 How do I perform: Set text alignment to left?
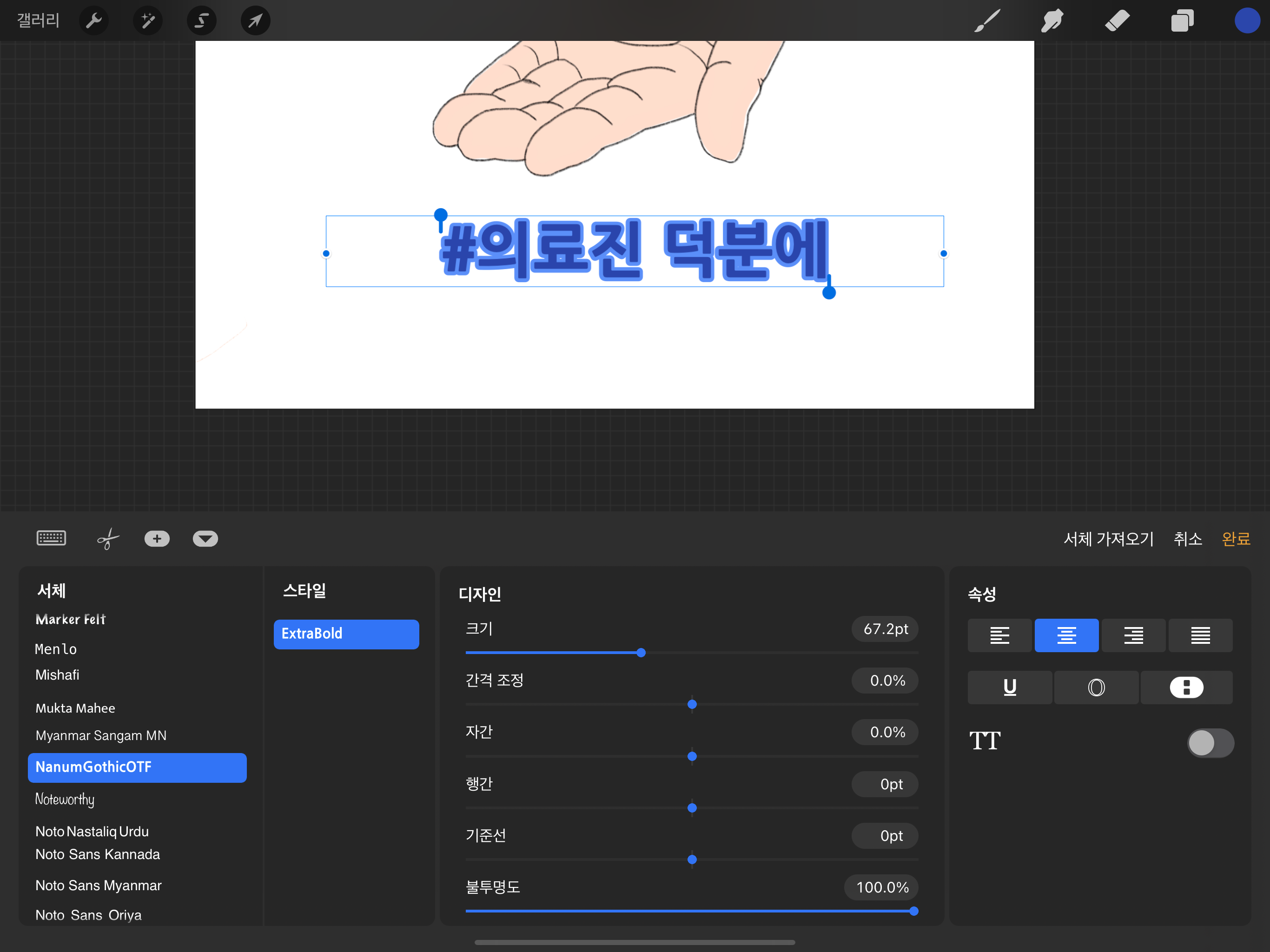(999, 635)
